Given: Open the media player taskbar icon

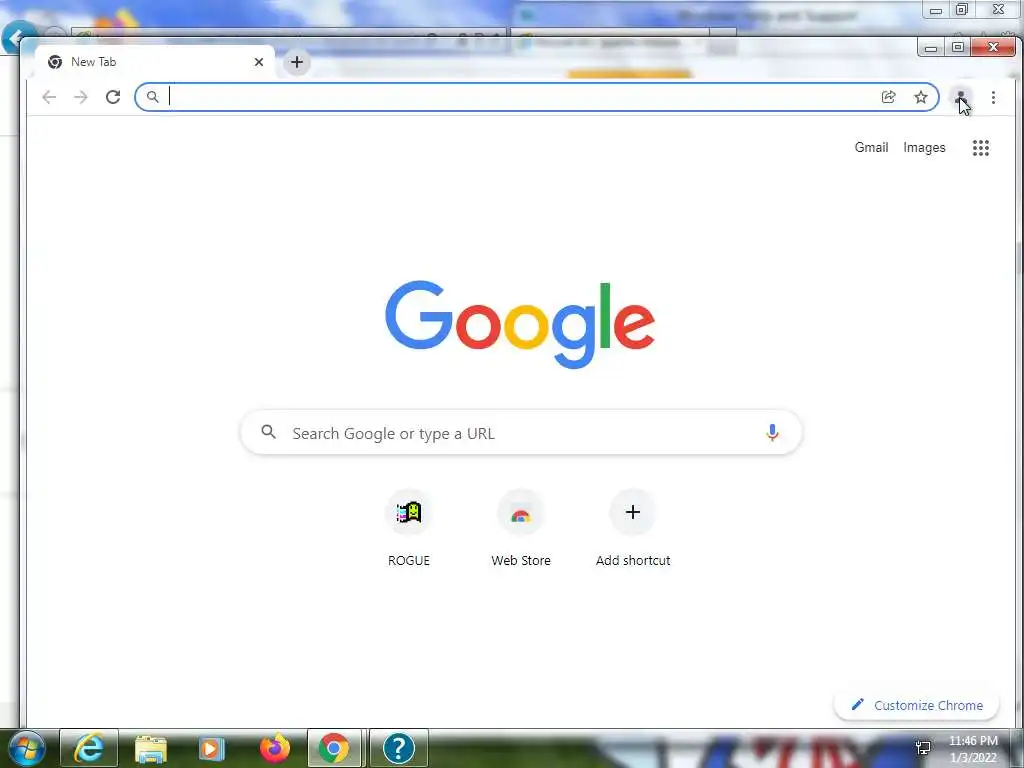Looking at the screenshot, I should (x=212, y=748).
